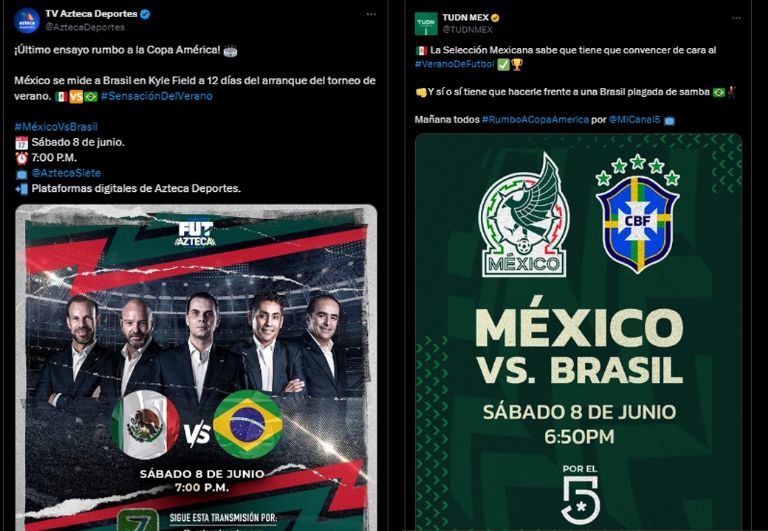Viewport: 768px width, 531px height.
Task: Open TUDN MEX profile avatar
Action: [x=426, y=24]
